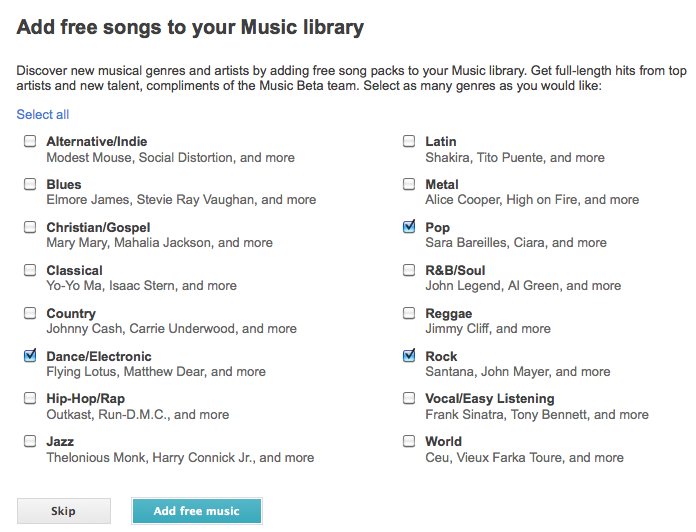The width and height of the screenshot is (696, 532).
Task: Tick the Reggae genre checkbox
Action: (409, 313)
